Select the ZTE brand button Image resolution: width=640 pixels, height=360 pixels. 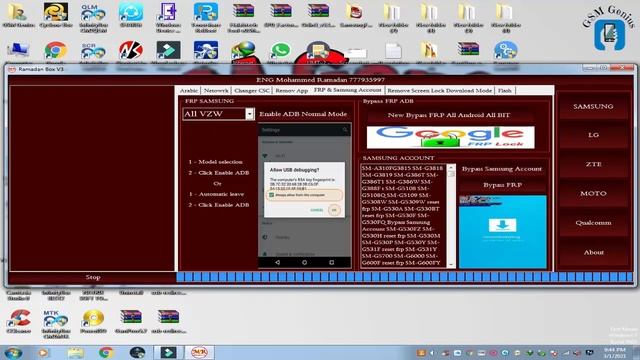pyautogui.click(x=593, y=164)
